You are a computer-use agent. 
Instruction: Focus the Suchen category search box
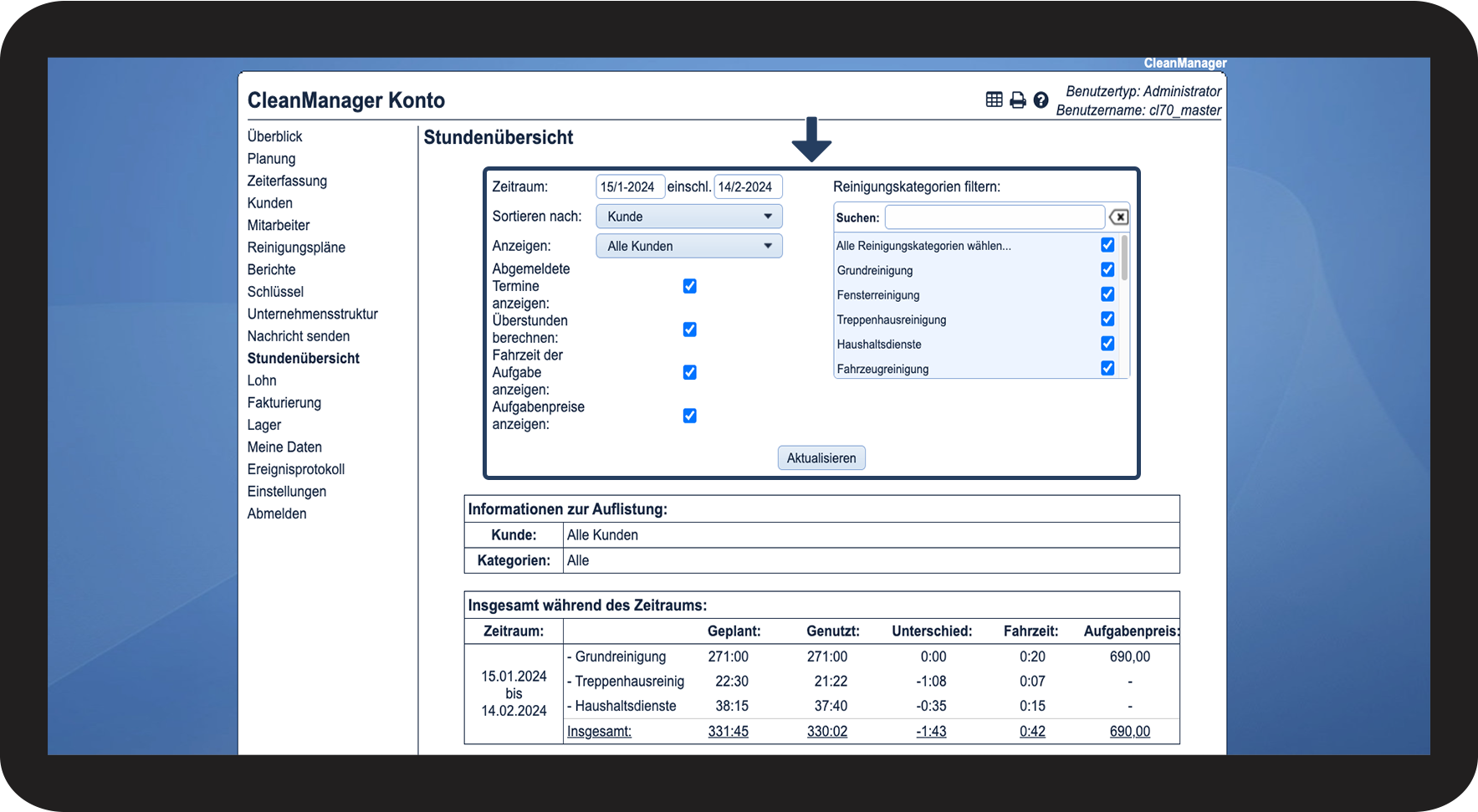pos(994,217)
